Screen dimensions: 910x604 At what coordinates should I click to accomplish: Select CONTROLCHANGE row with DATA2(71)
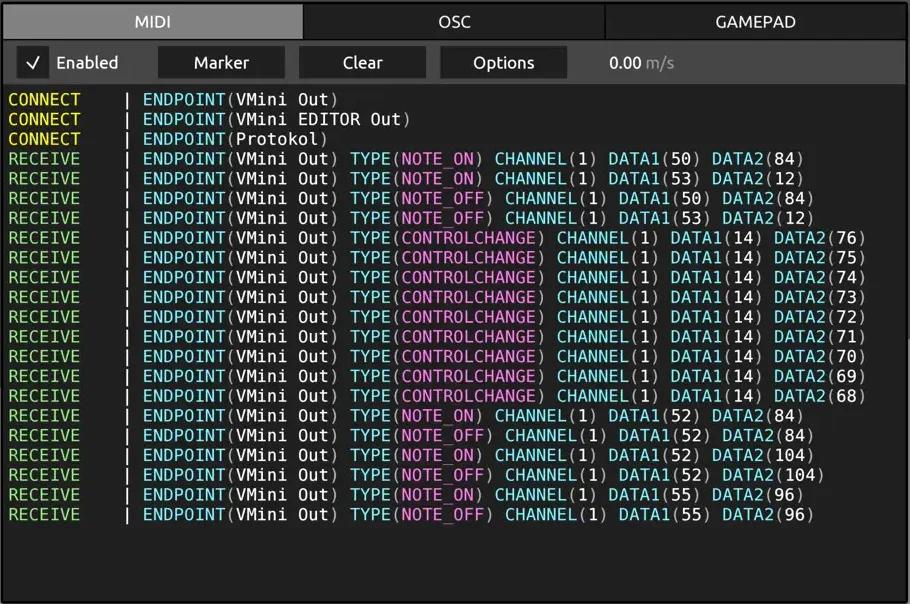pos(437,337)
